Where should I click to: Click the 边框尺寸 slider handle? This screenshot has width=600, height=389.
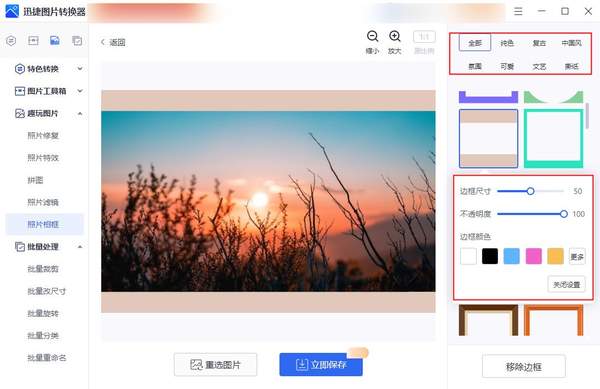[530, 191]
